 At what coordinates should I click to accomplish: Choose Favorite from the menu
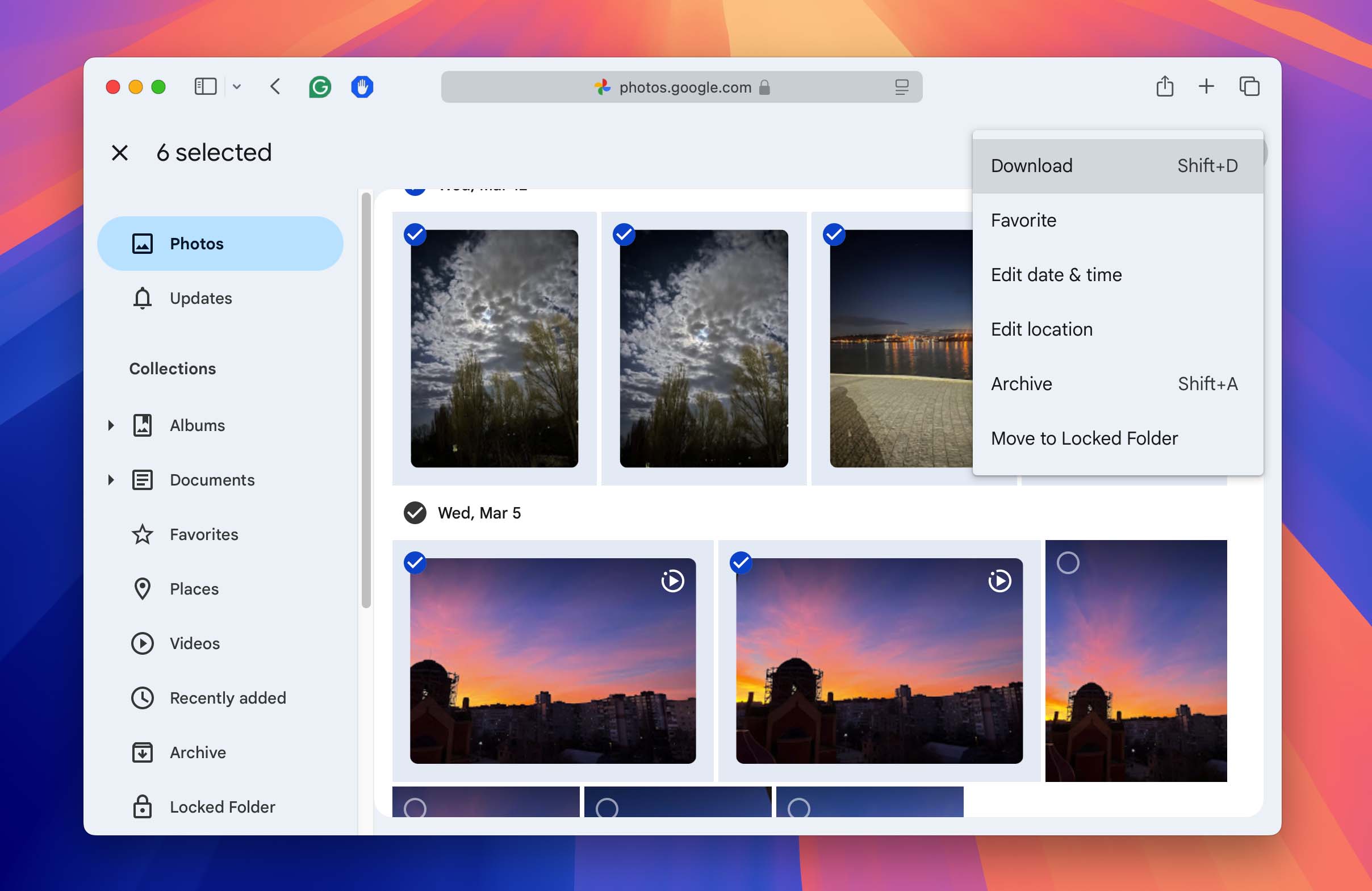pos(1117,220)
